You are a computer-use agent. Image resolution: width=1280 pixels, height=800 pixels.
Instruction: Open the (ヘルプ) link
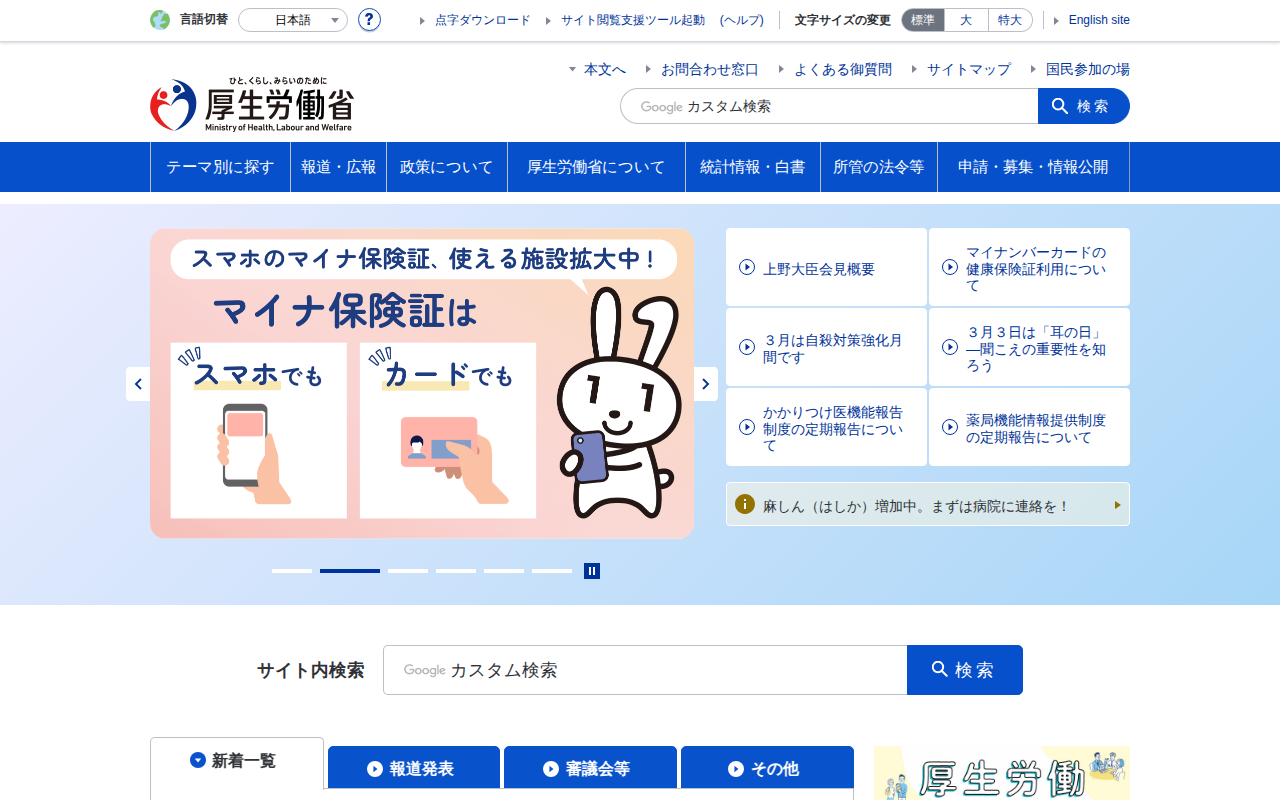tap(742, 20)
